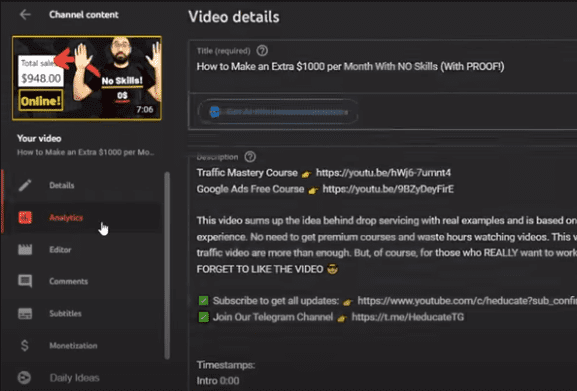Click the video thumbnail showing 7:06
577x391 pixels.
[87, 78]
